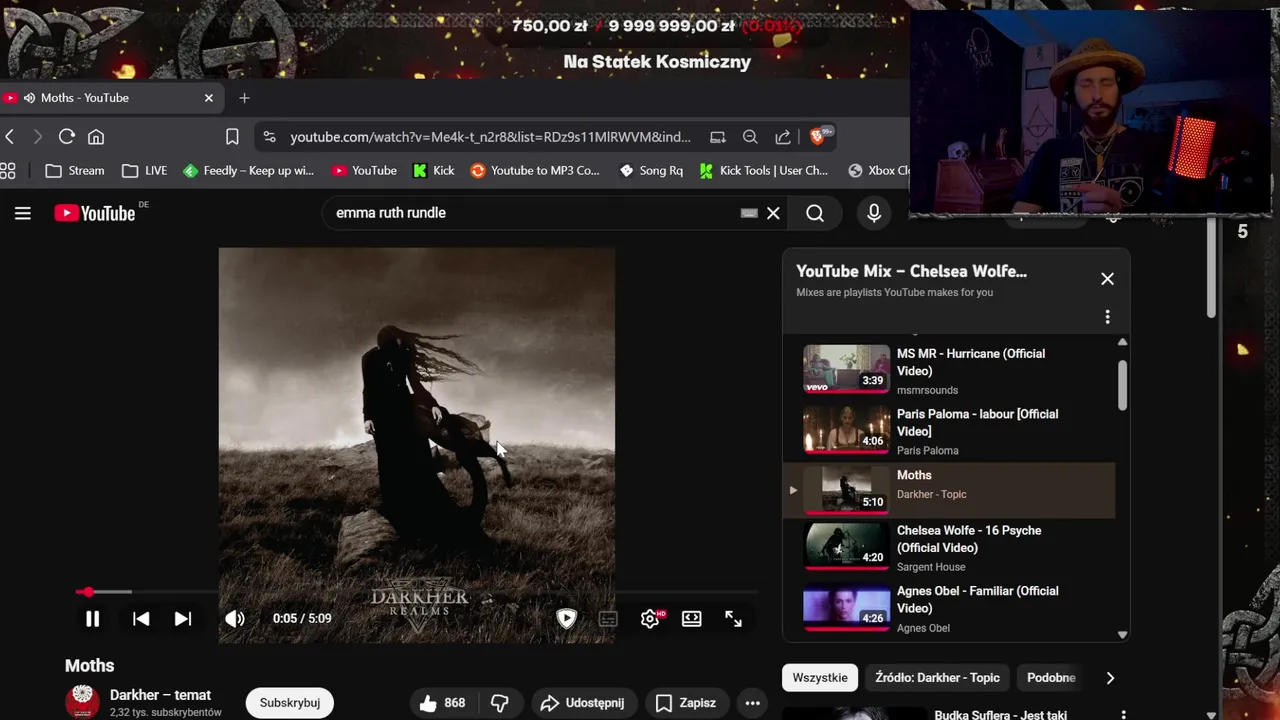Reload the page
Screen dimensions: 1280x720
pos(67,137)
